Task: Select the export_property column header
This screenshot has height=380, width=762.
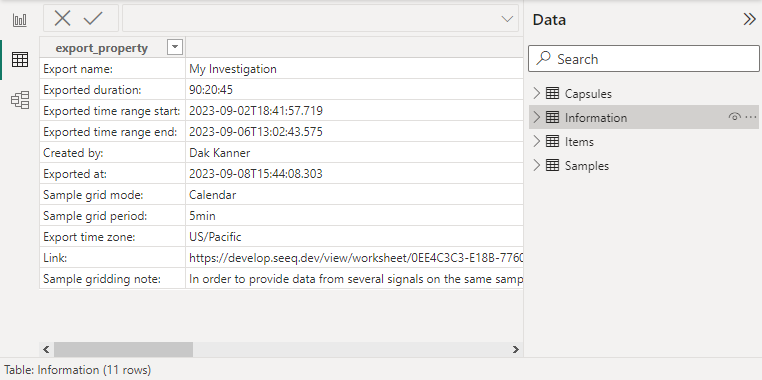Action: click(x=102, y=48)
